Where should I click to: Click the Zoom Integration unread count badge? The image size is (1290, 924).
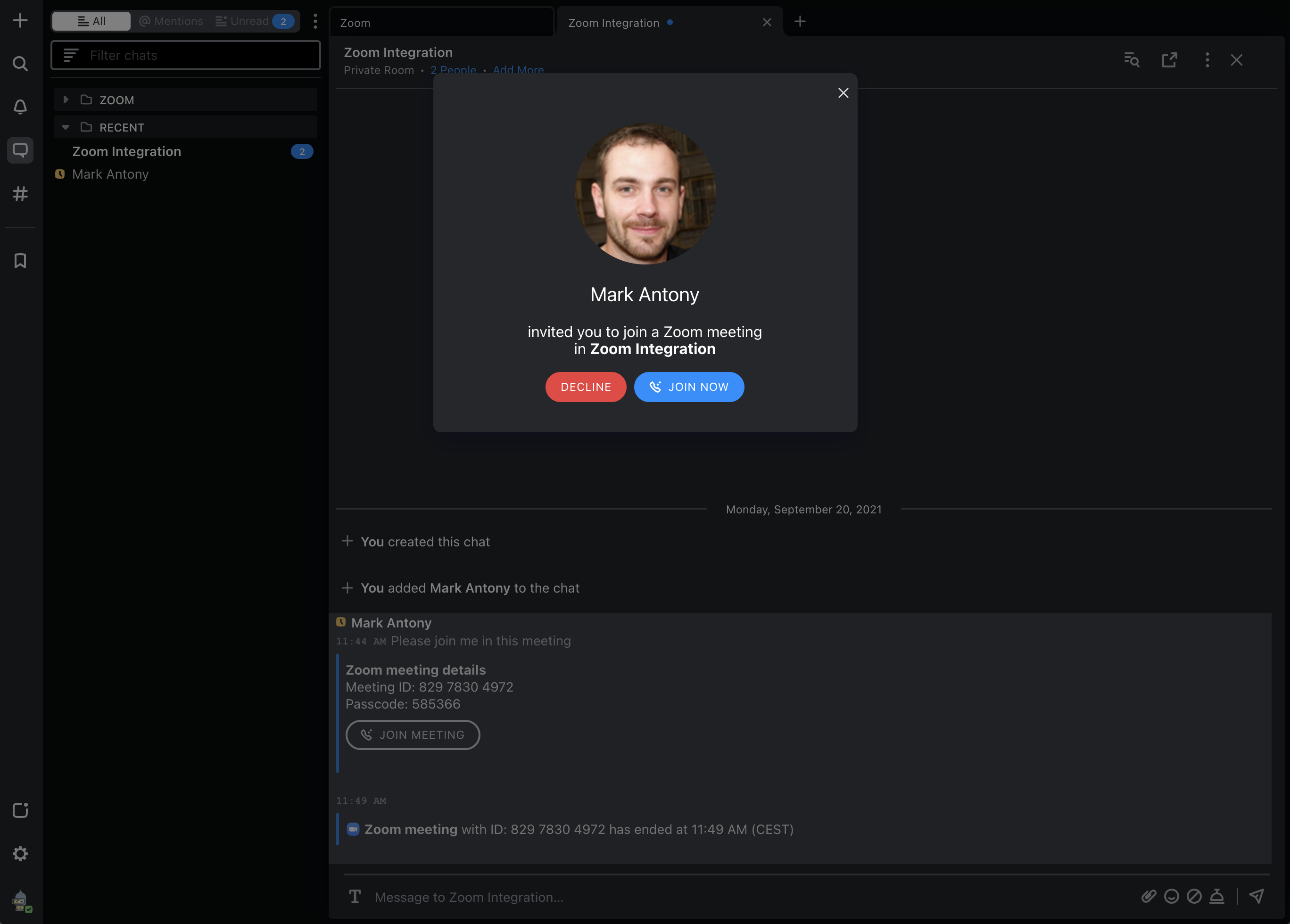[x=302, y=151]
